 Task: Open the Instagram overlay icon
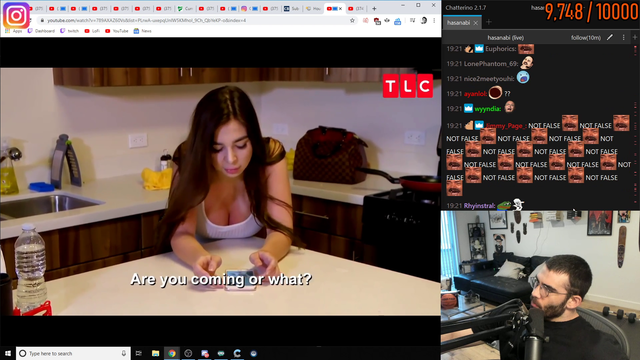[16, 16]
